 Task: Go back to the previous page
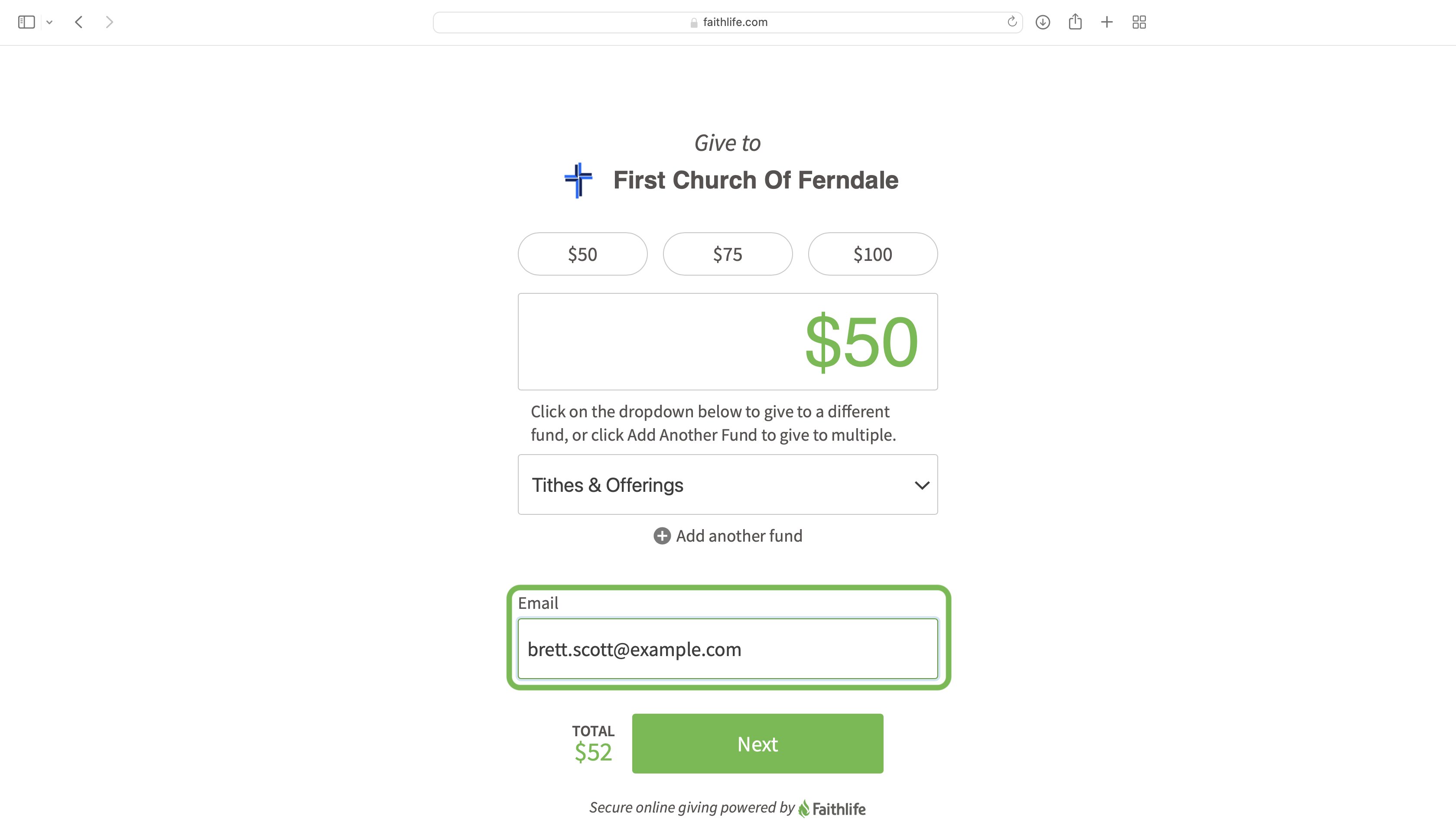point(79,22)
